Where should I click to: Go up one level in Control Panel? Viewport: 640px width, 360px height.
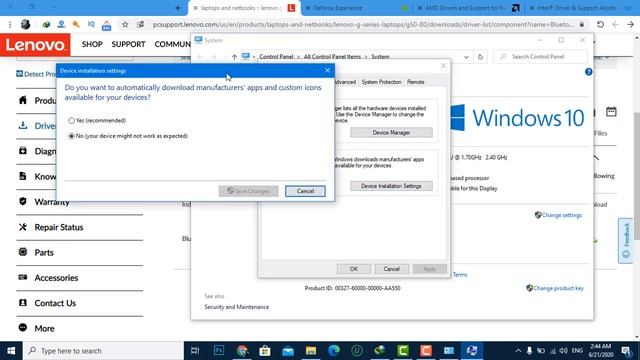234,57
